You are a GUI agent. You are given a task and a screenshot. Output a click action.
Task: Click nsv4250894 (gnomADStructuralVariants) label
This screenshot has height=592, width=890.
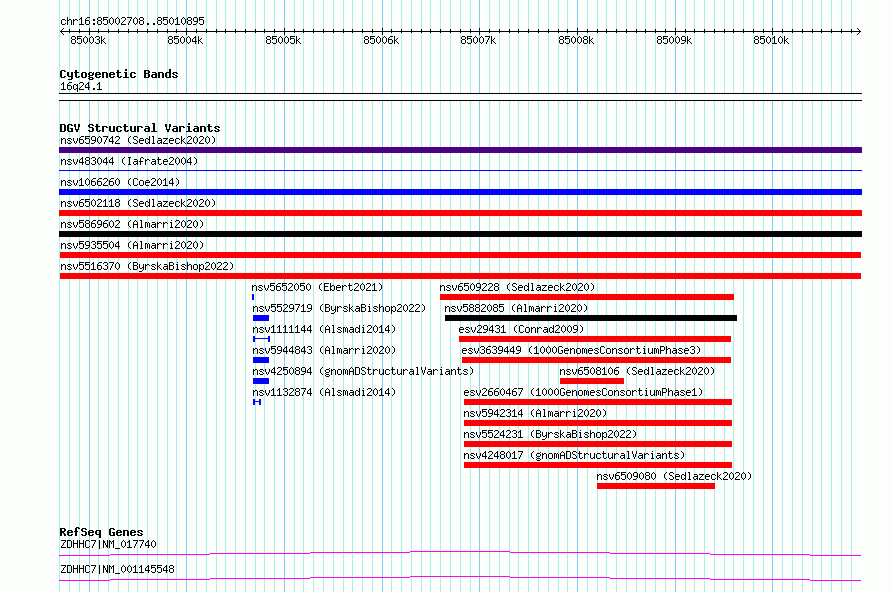363,371
